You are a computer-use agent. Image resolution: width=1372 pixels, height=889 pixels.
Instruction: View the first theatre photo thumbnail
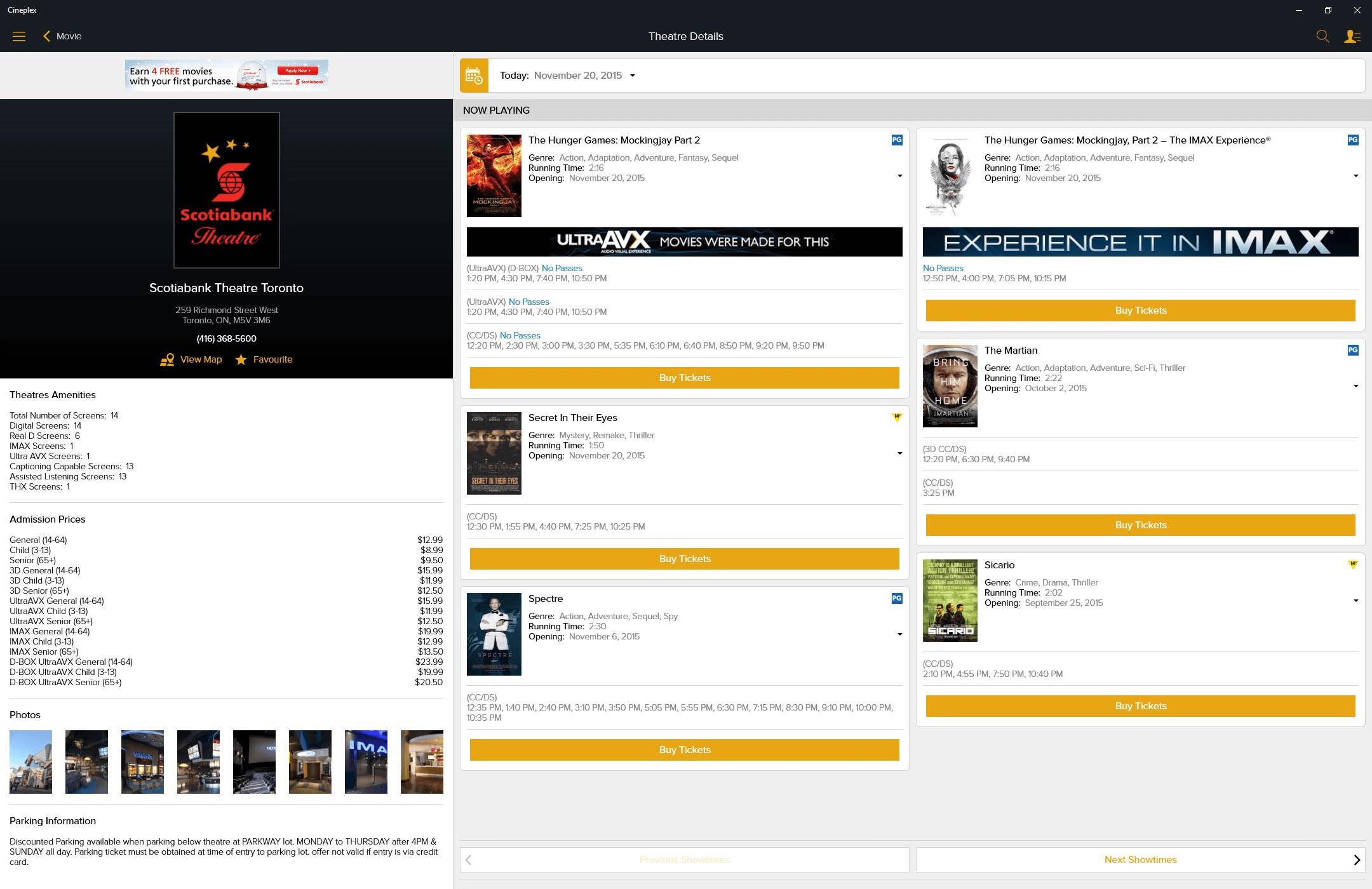[30, 761]
